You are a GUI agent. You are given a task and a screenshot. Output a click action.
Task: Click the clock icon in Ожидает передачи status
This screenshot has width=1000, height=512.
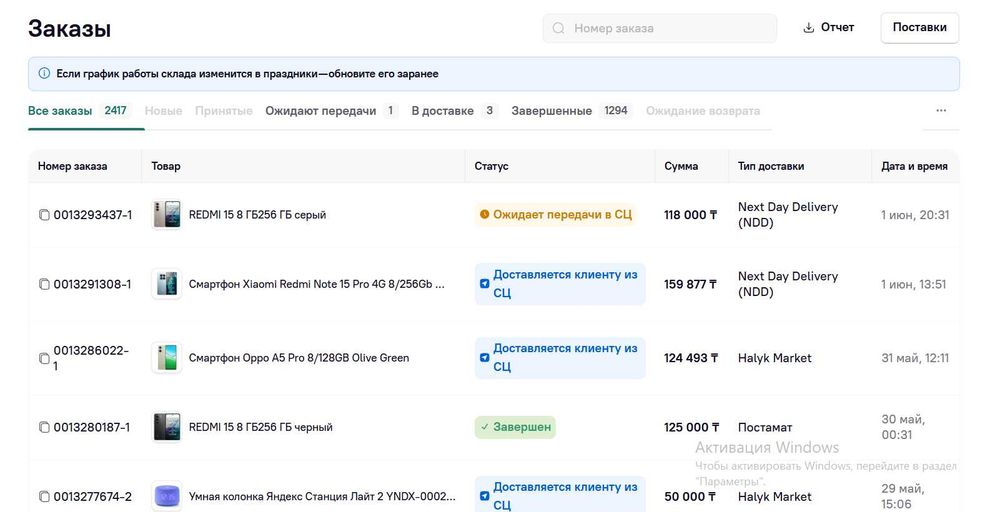pos(485,215)
